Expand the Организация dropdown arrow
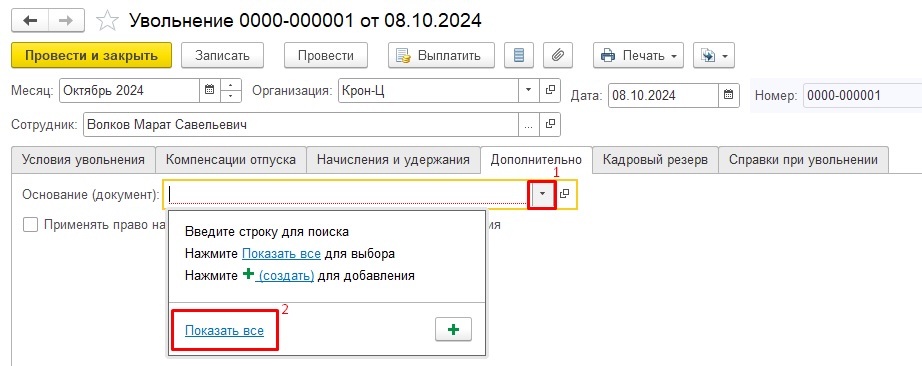Viewport: 922px width, 366px height. [x=528, y=91]
